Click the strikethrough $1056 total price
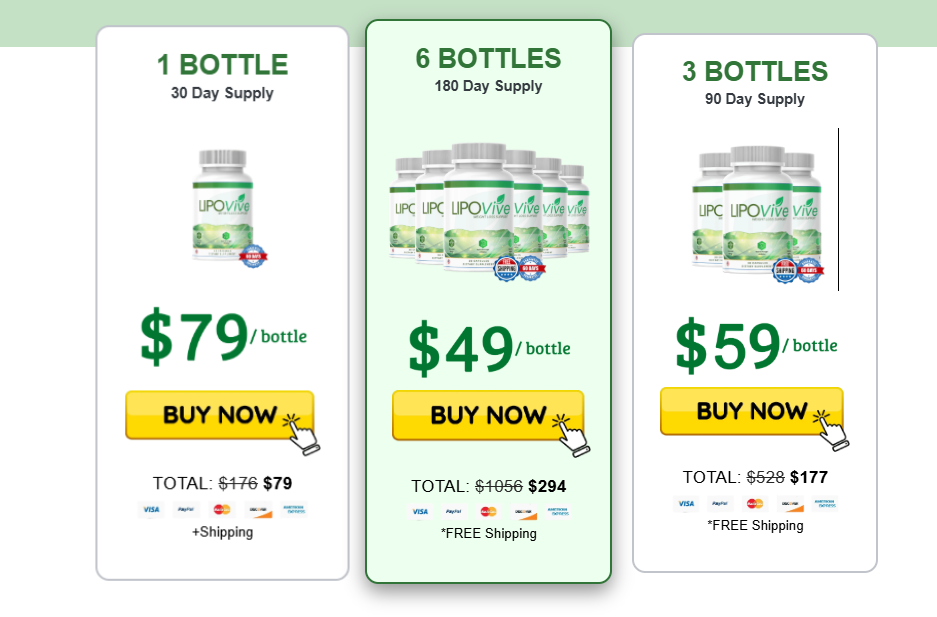The width and height of the screenshot is (937, 617). (500, 487)
